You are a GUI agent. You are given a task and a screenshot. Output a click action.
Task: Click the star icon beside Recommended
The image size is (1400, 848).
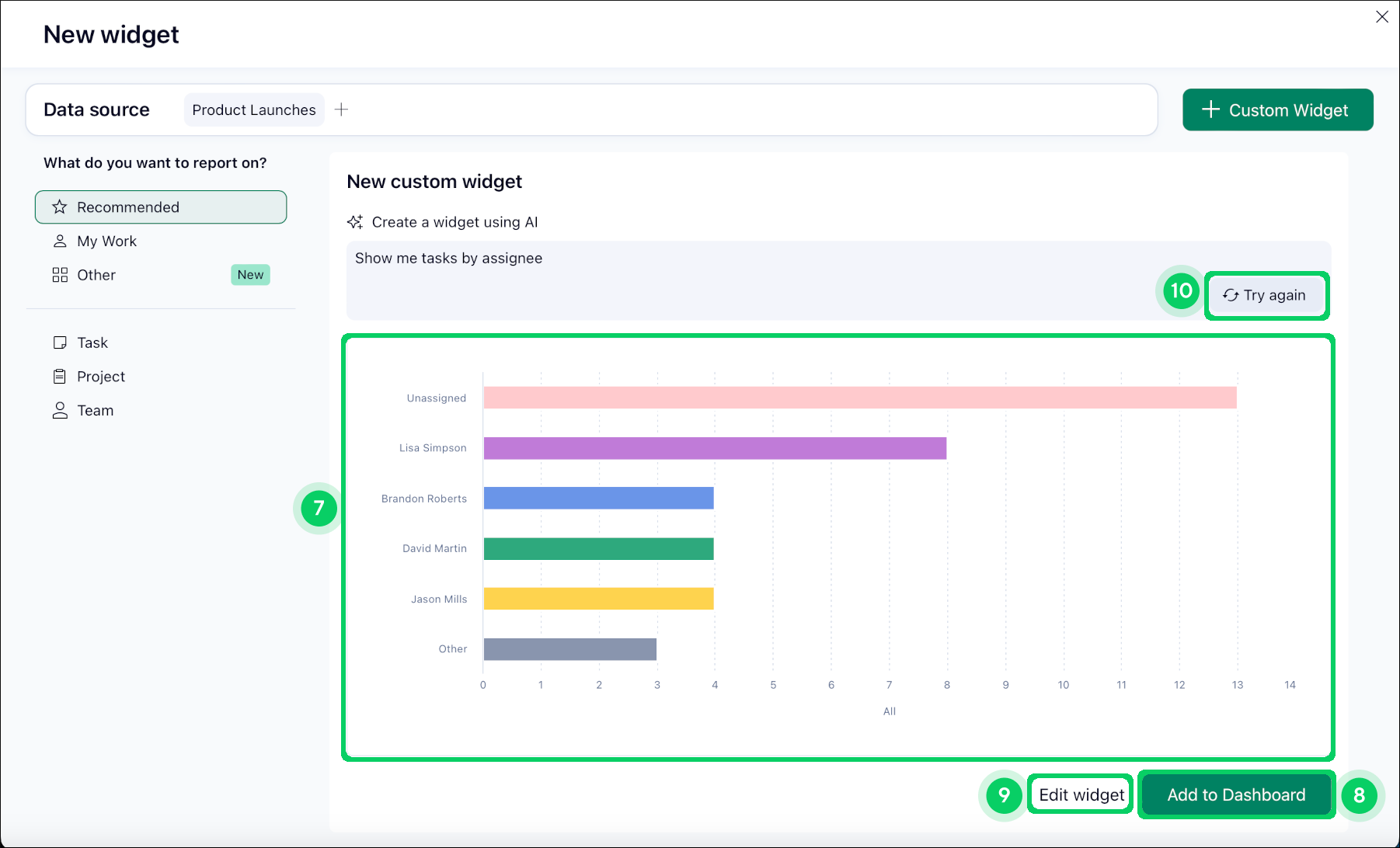(60, 207)
